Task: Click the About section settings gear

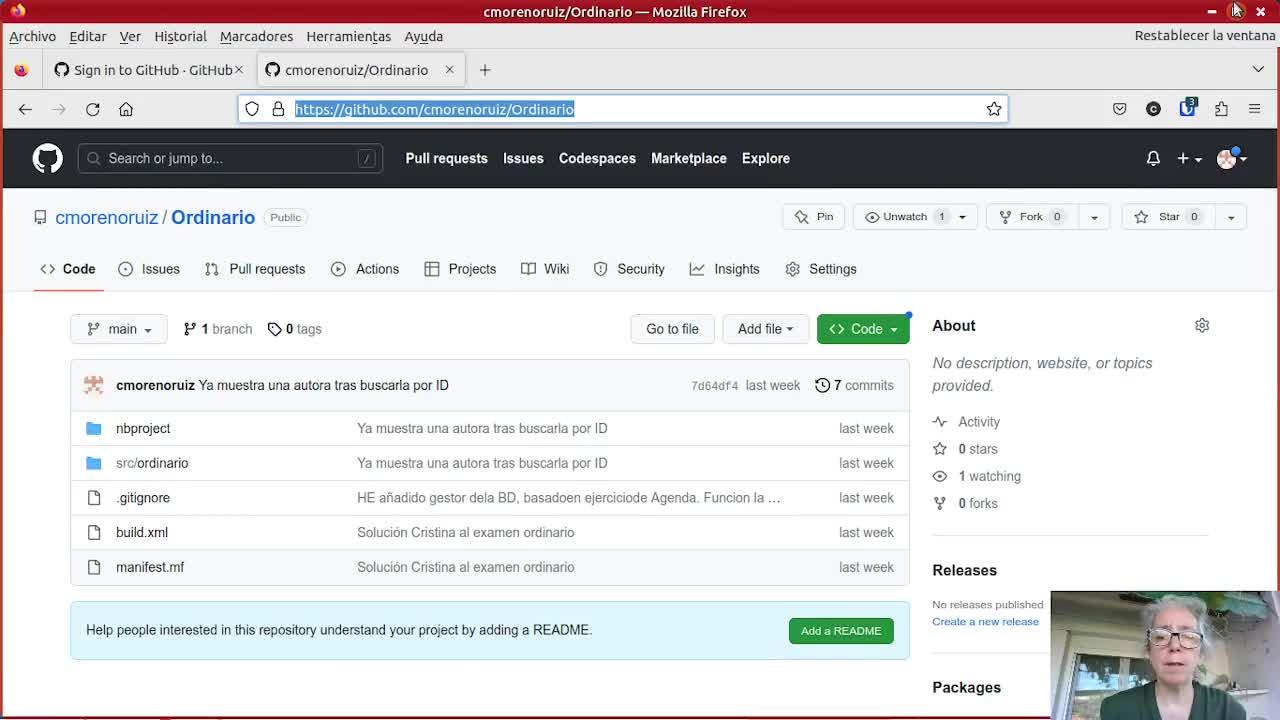Action: [x=1202, y=326]
